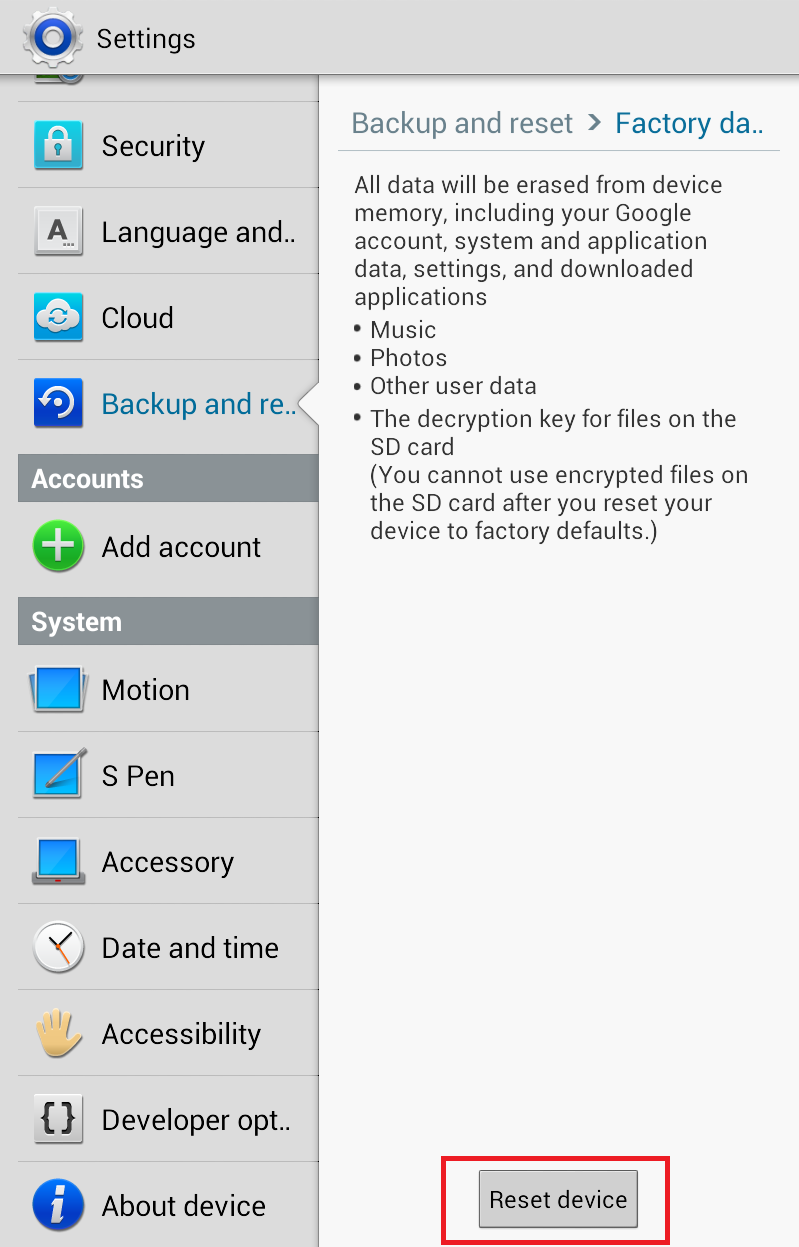Tap the Security padlock icon
799x1247 pixels.
point(59,145)
